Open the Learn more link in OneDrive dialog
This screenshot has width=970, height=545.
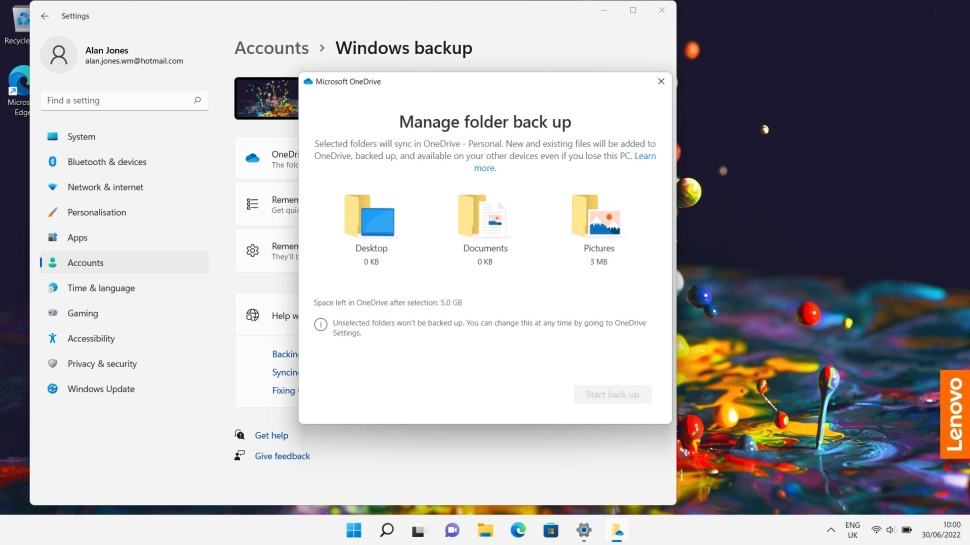(x=645, y=156)
